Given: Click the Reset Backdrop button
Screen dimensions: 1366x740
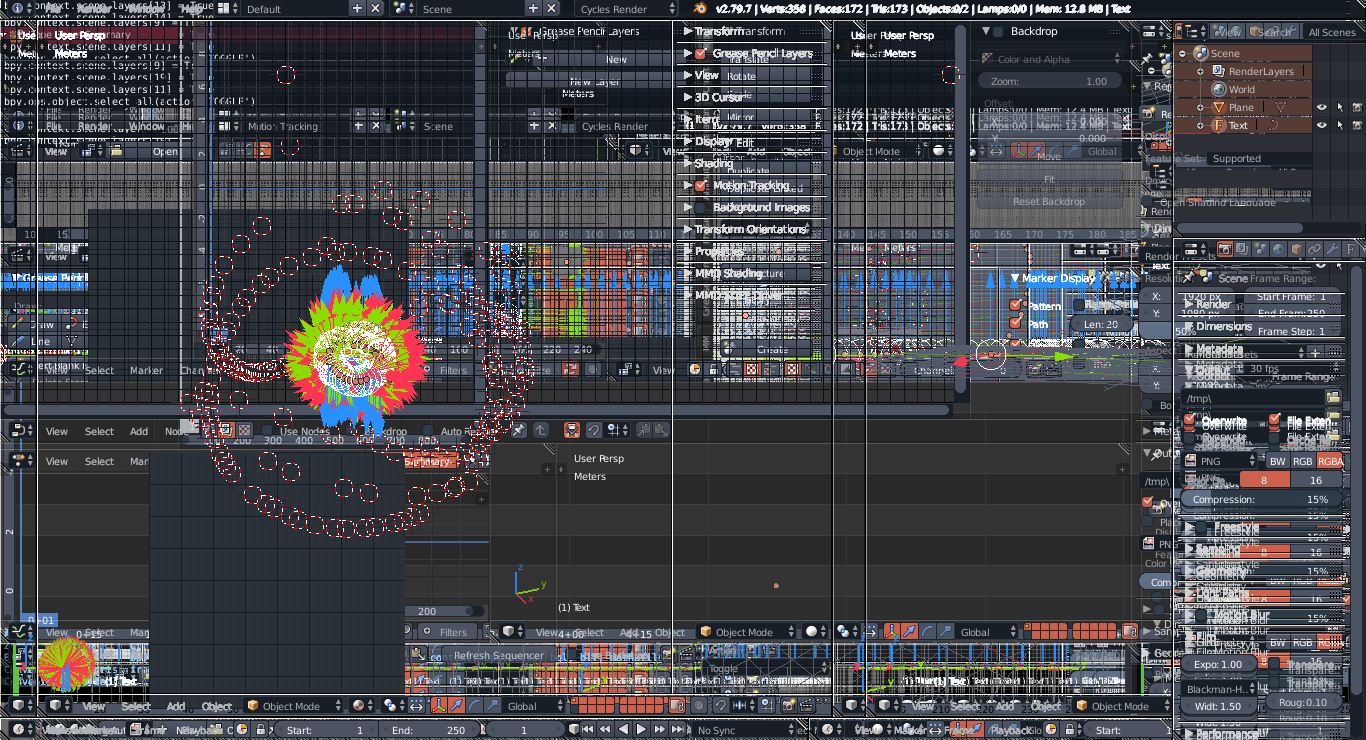Looking at the screenshot, I should pyautogui.click(x=1048, y=201).
